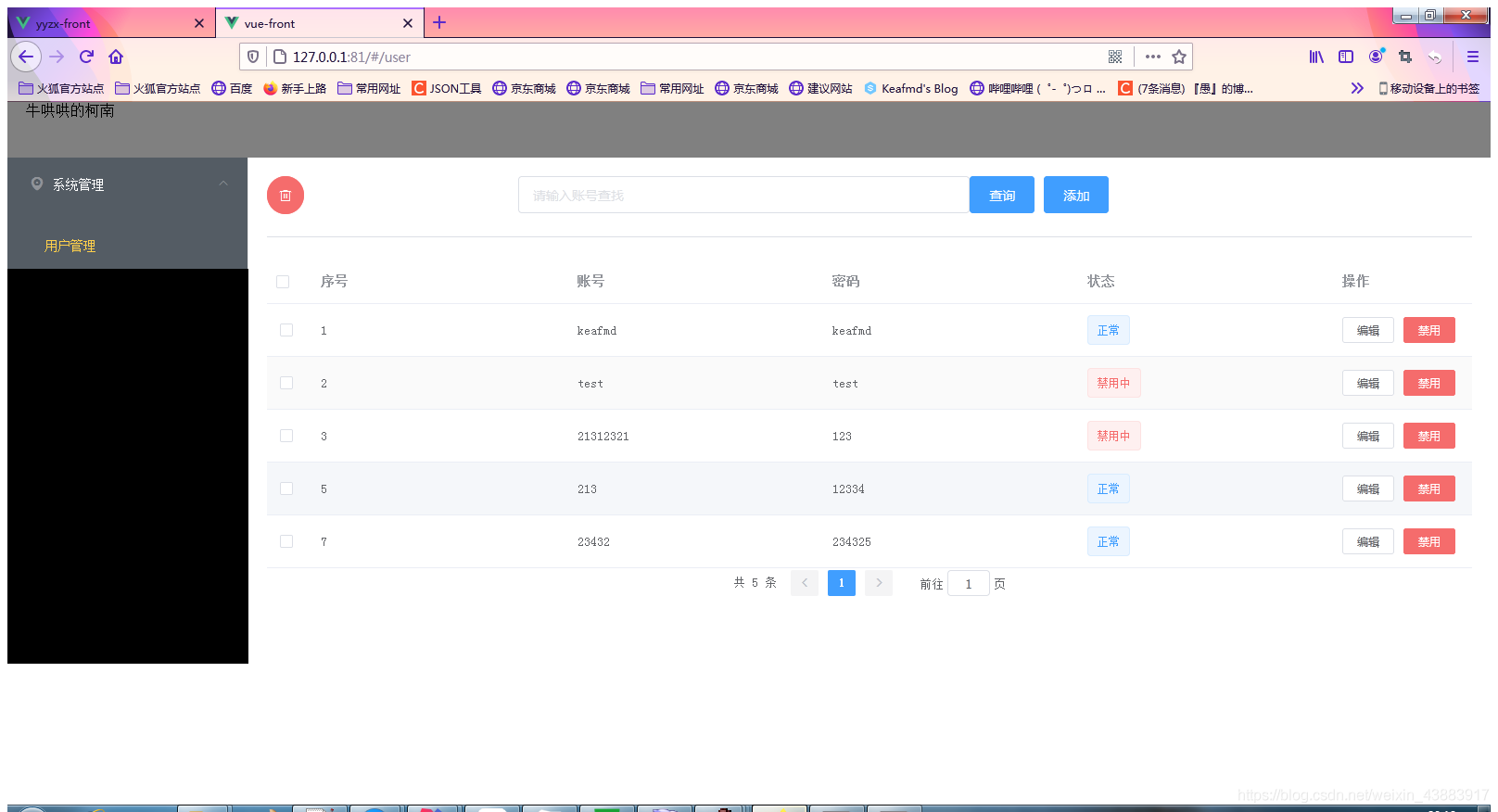
Task: Select pagination page 1 button
Action: [842, 583]
